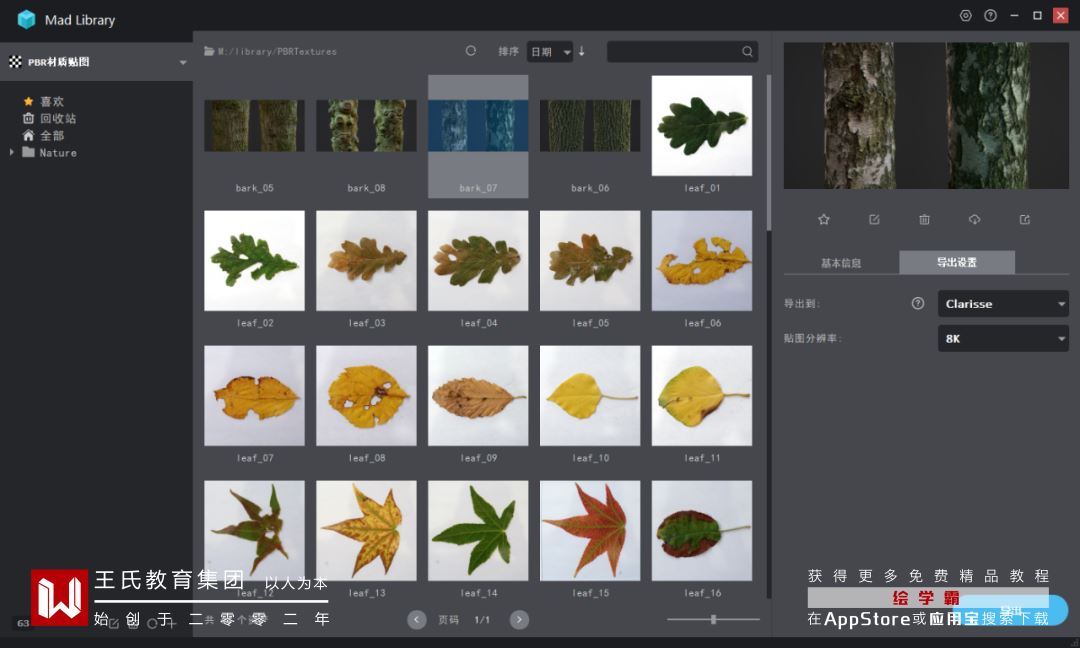This screenshot has height=648, width=1080.
Task: Select the leaf_04 thumbnail
Action: coord(478,261)
